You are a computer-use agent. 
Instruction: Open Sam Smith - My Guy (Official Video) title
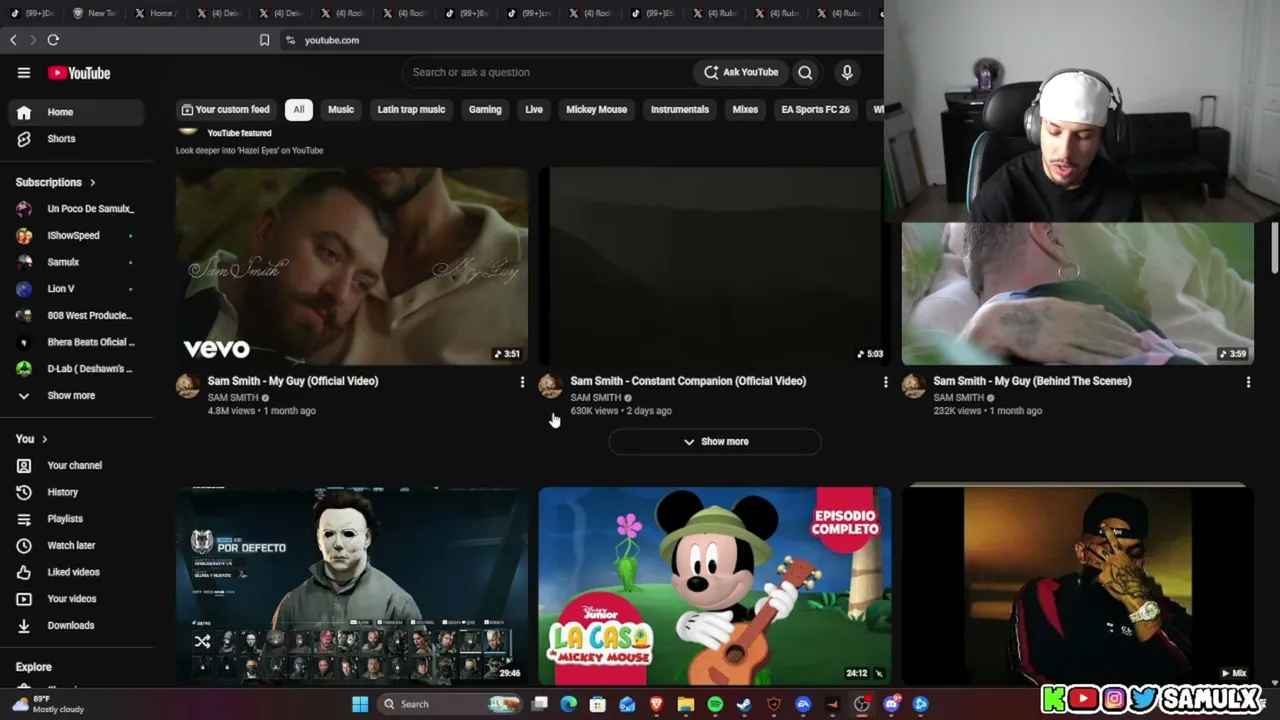(293, 381)
